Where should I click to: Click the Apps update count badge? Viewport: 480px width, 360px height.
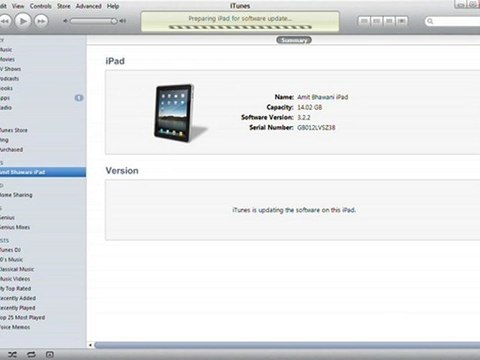(79, 98)
